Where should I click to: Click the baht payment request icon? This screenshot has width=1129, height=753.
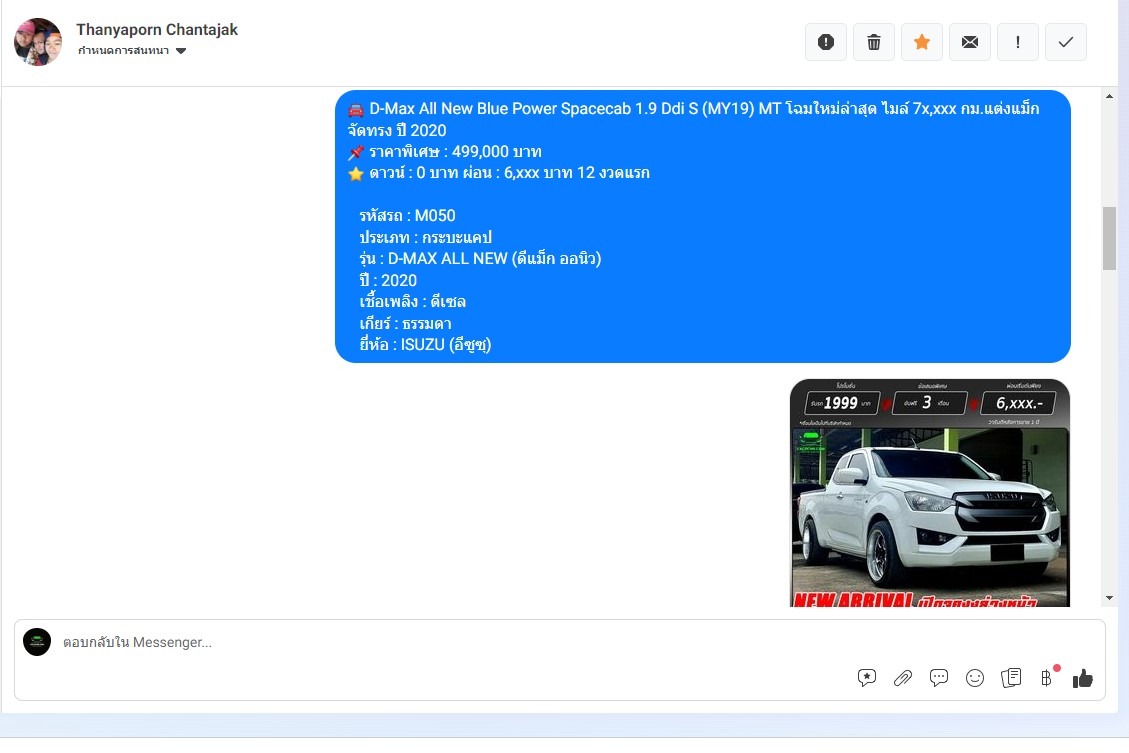pos(1046,677)
